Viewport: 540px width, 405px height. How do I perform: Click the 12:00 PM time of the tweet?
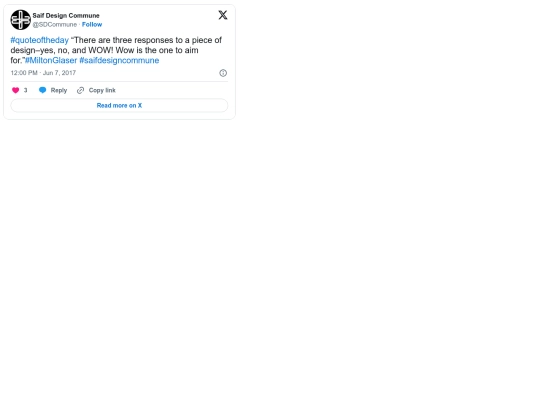coord(24,73)
